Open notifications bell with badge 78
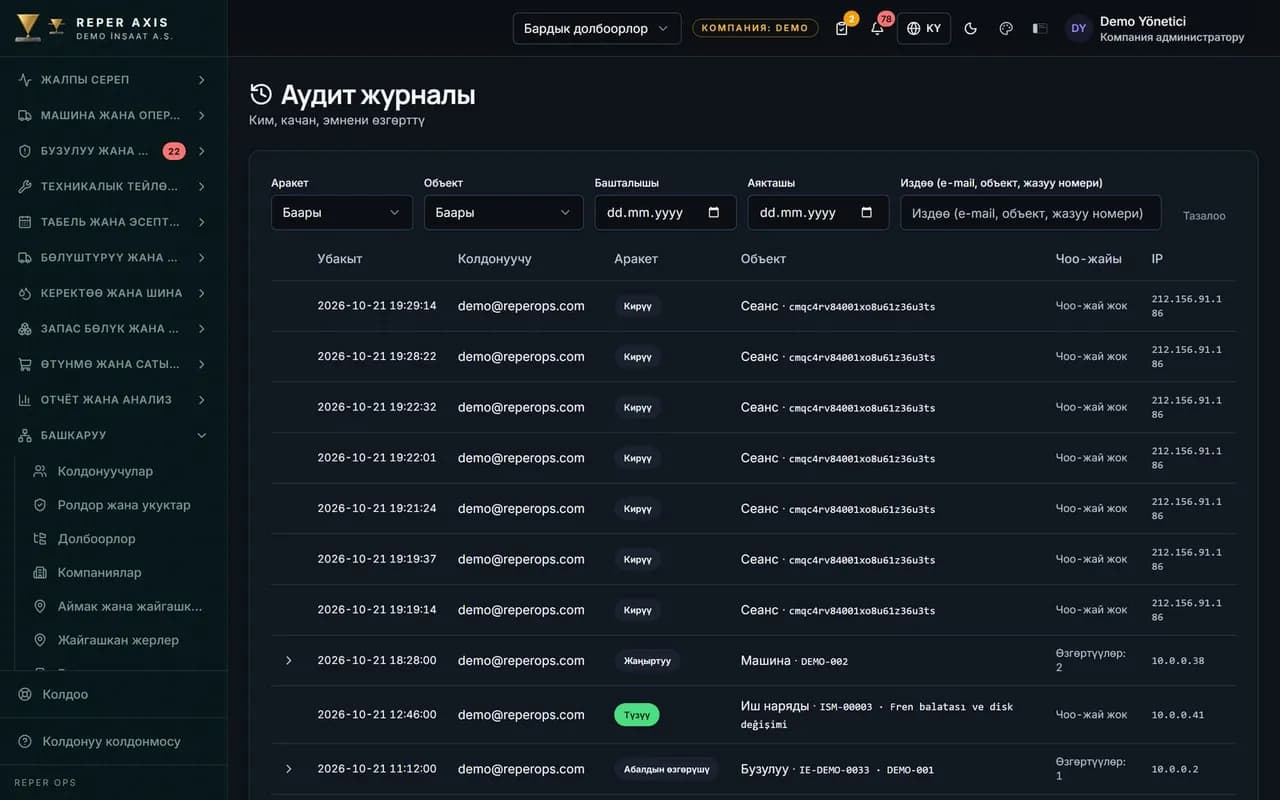This screenshot has height=800, width=1280. coord(877,28)
